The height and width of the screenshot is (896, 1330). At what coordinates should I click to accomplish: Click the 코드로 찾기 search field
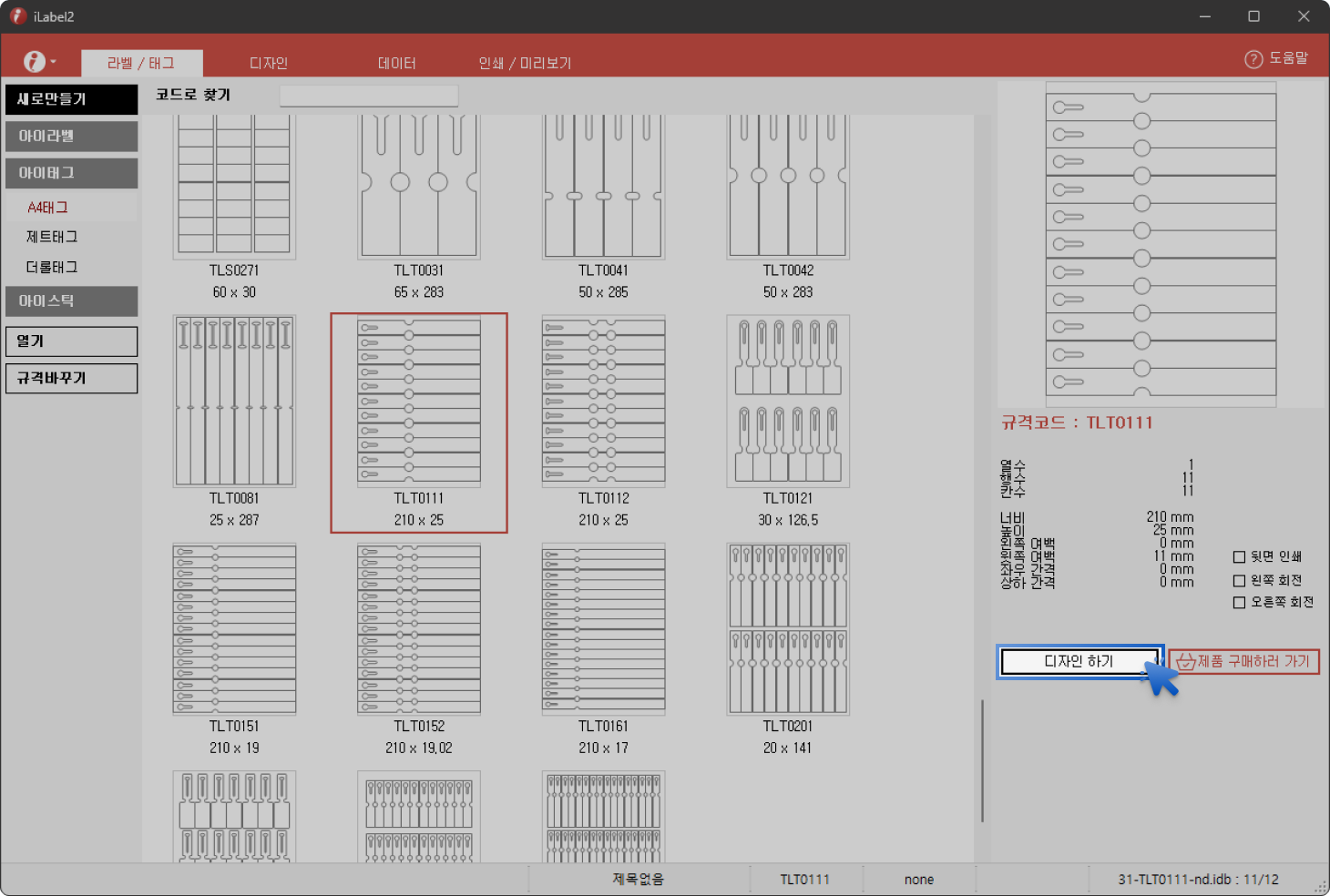coord(369,96)
